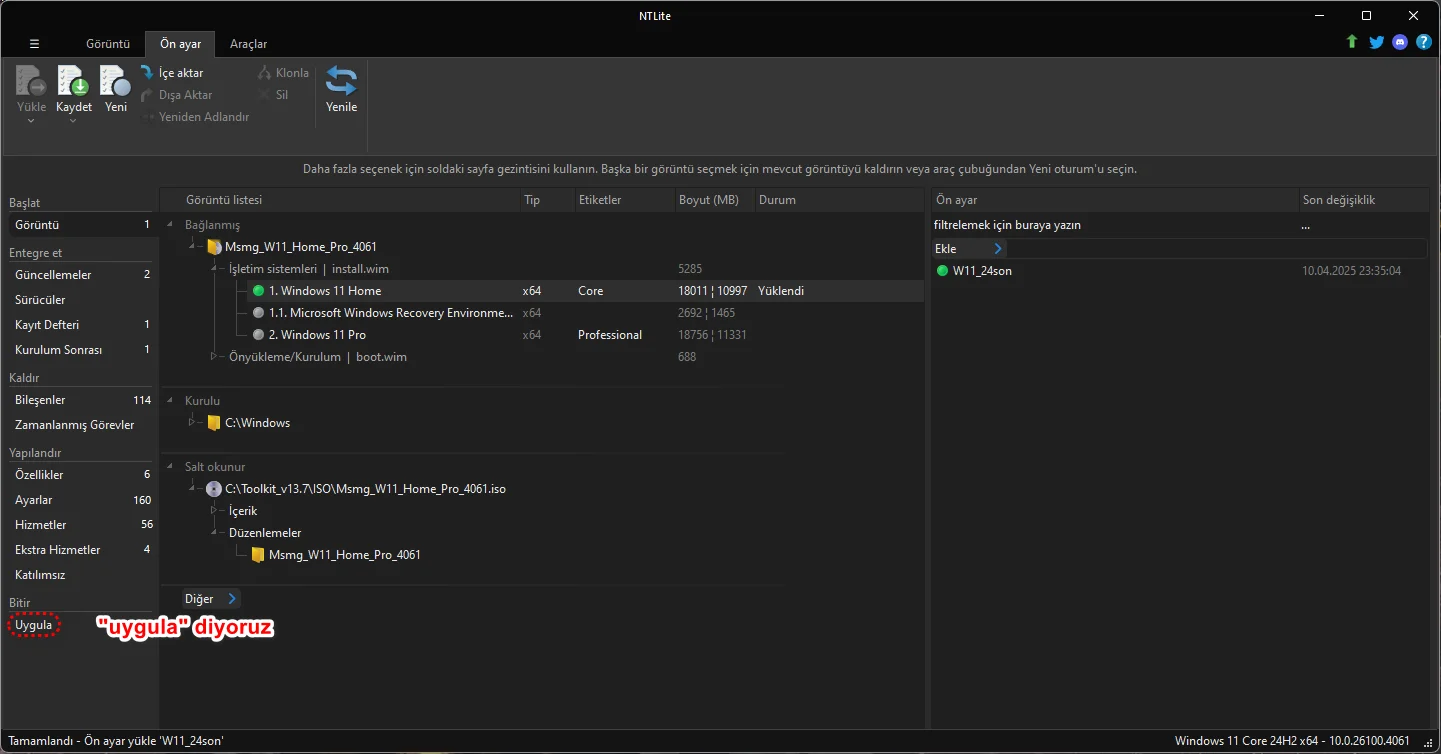
Task: Click the blue help question icon
Action: point(1424,42)
